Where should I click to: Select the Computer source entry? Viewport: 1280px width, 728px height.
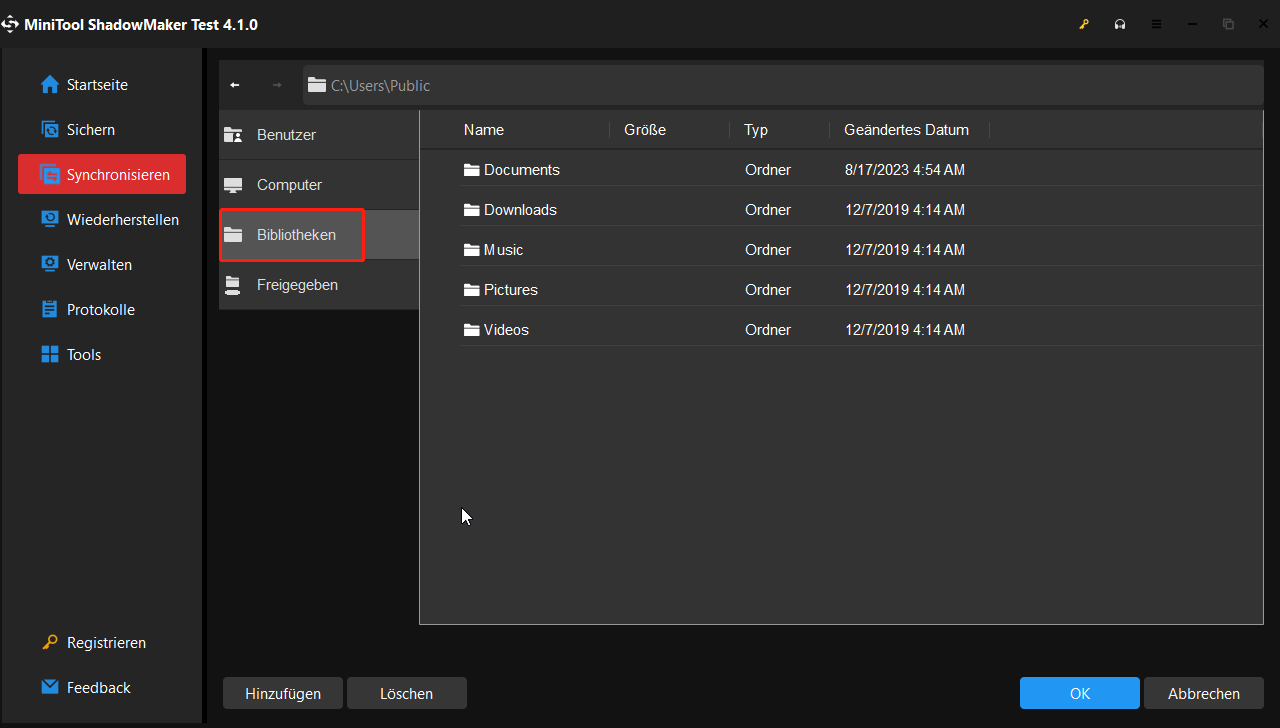point(319,185)
